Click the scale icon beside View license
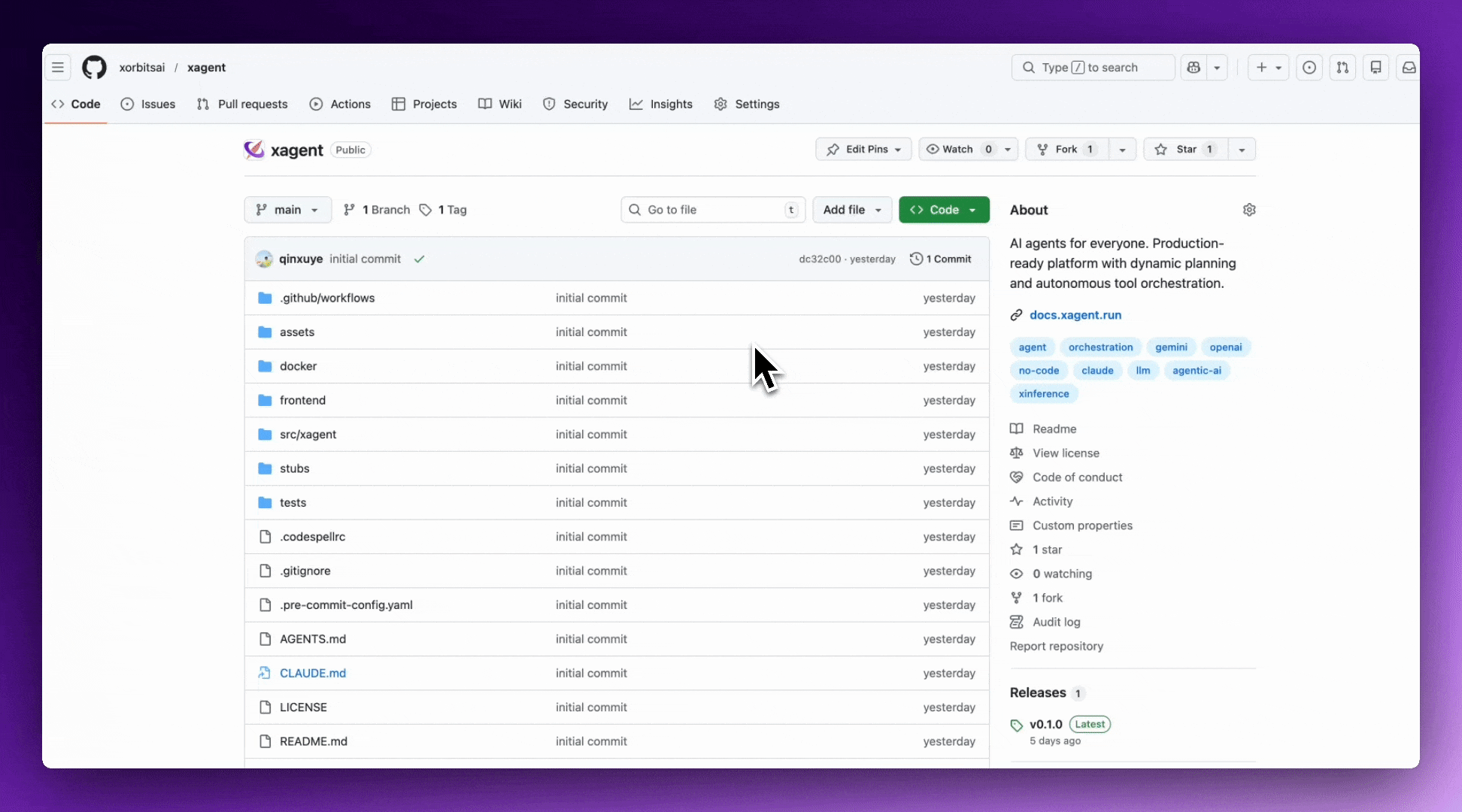This screenshot has width=1462, height=812. [1016, 453]
